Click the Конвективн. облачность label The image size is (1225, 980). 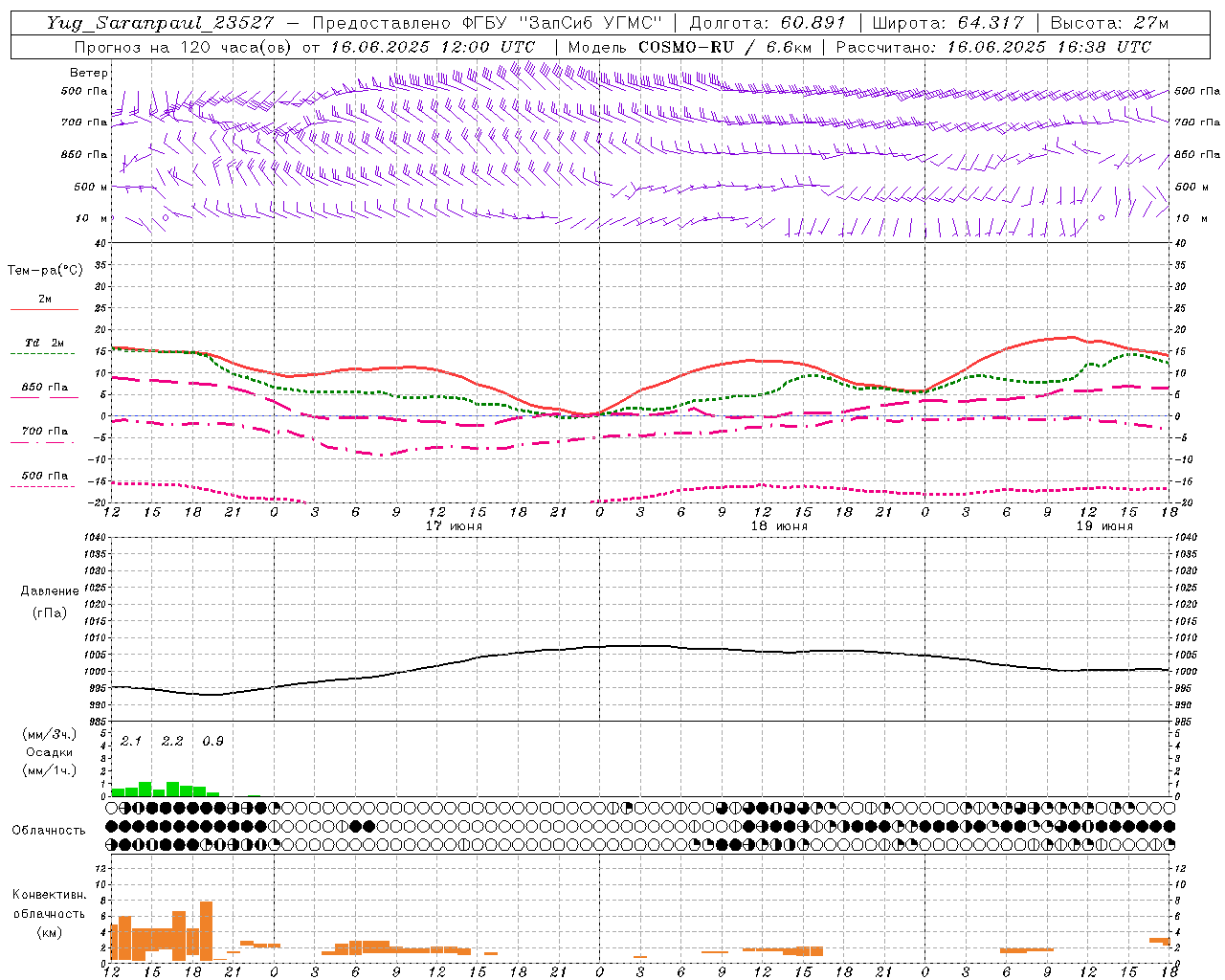coord(49,904)
